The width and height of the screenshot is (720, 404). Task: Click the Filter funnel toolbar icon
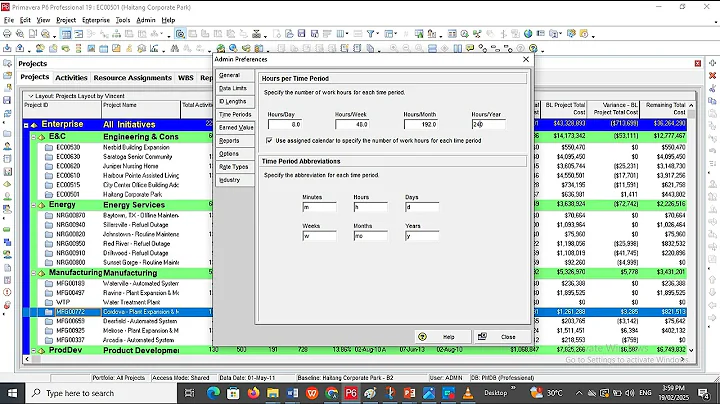(x=370, y=34)
